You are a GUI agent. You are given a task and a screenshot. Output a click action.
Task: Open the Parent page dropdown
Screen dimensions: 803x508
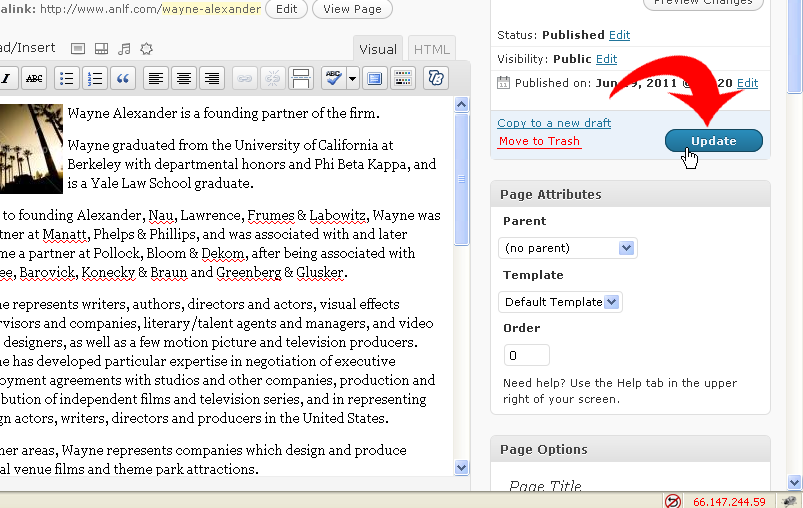click(567, 248)
